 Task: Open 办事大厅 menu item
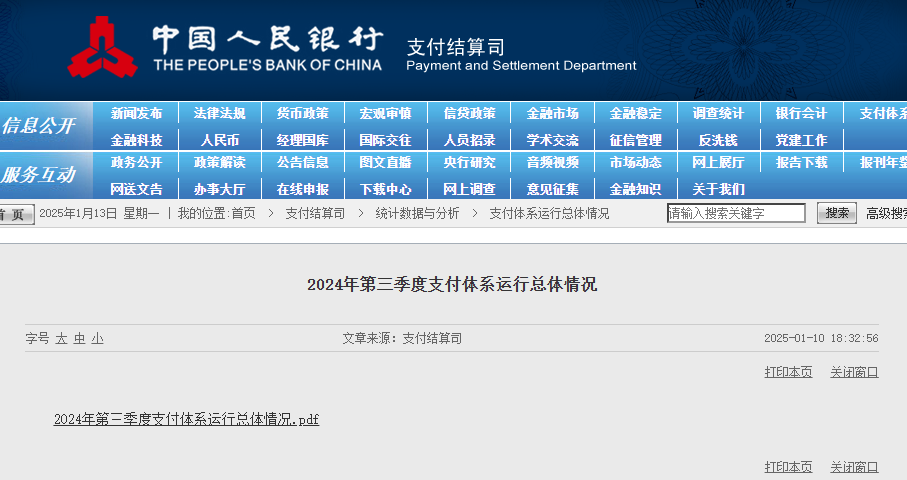click(220, 189)
